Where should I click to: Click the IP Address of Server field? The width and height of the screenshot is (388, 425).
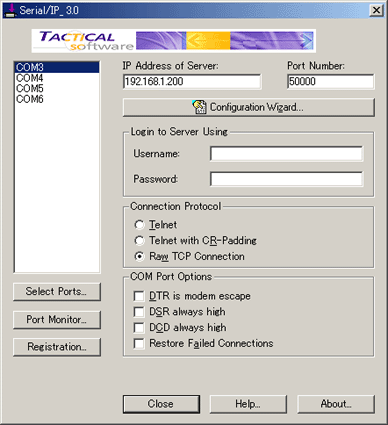(x=192, y=82)
